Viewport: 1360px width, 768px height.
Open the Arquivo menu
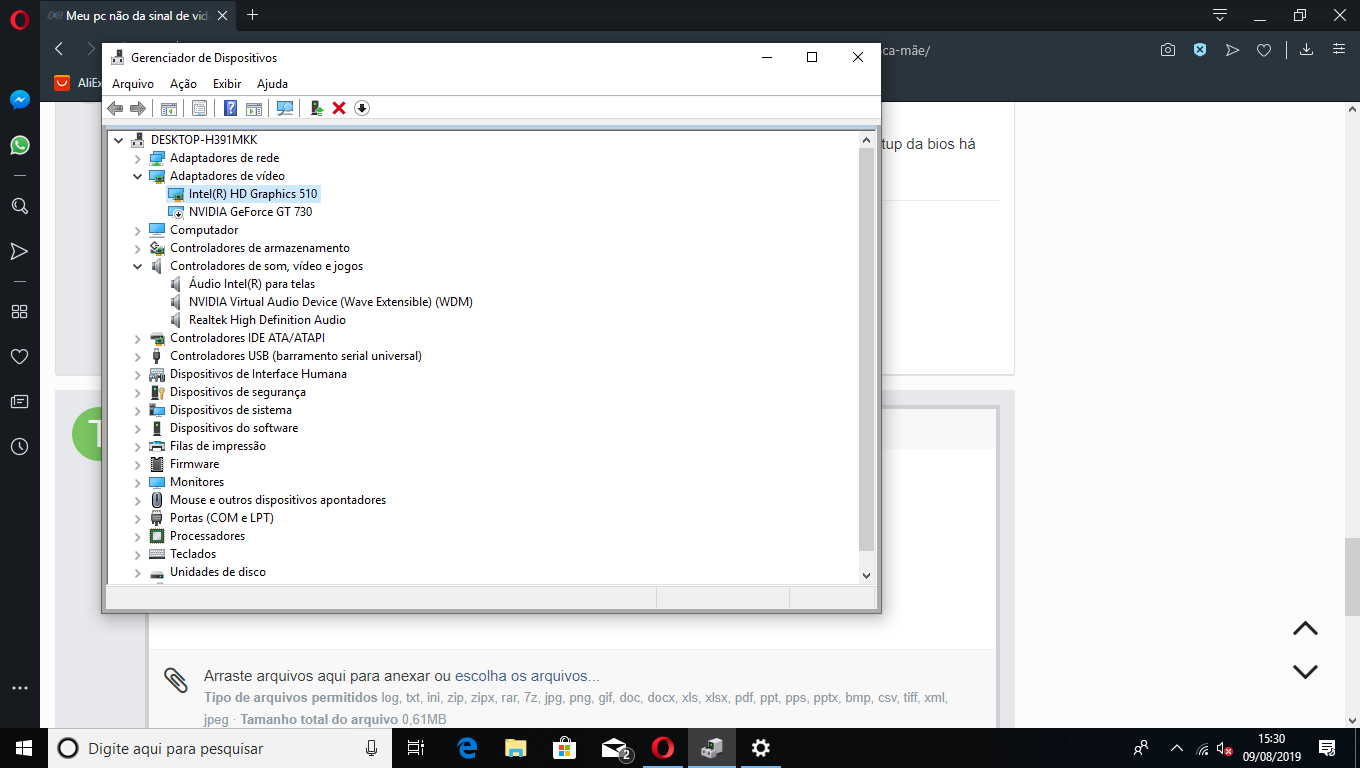coord(133,84)
